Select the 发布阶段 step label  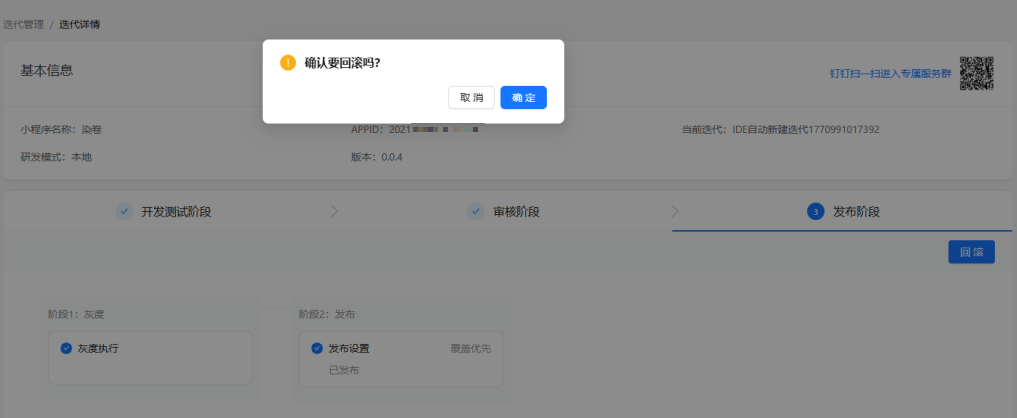[857, 211]
